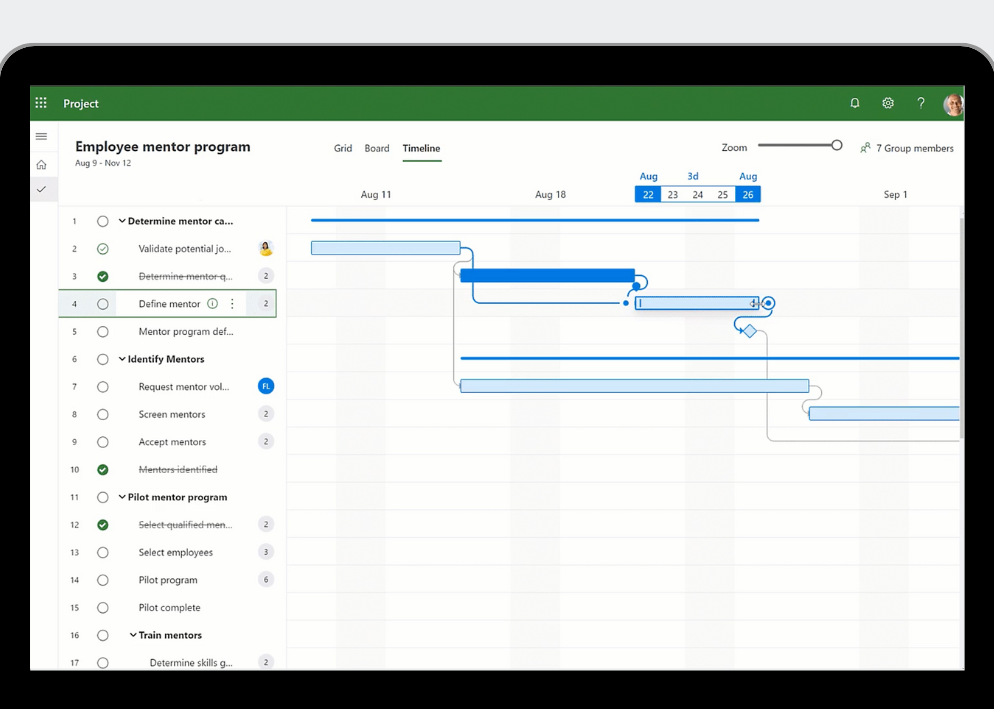The height and width of the screenshot is (709, 994).
Task: Open more options for Define mentor task
Action: click(233, 304)
